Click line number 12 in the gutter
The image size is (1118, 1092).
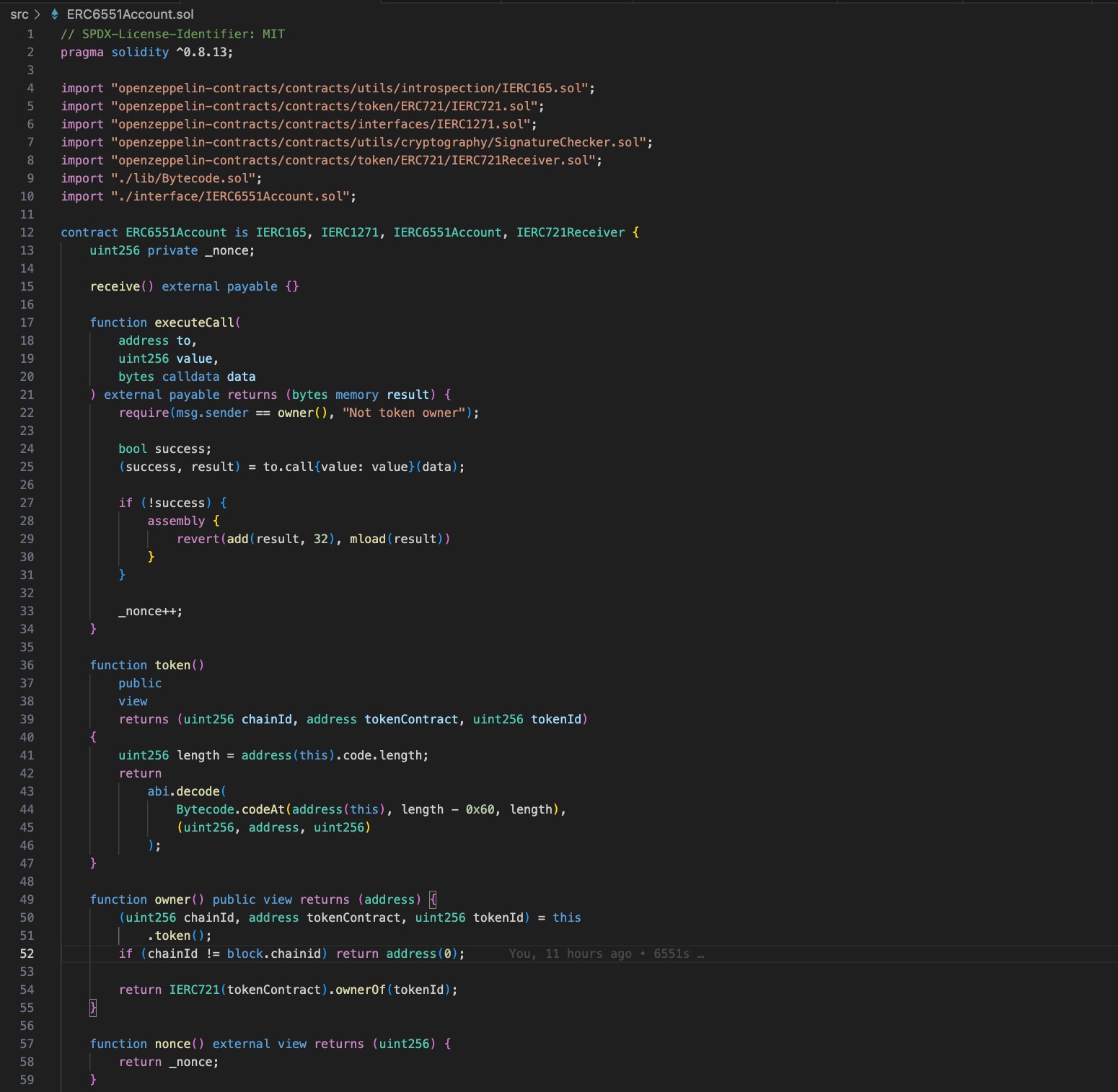[27, 232]
